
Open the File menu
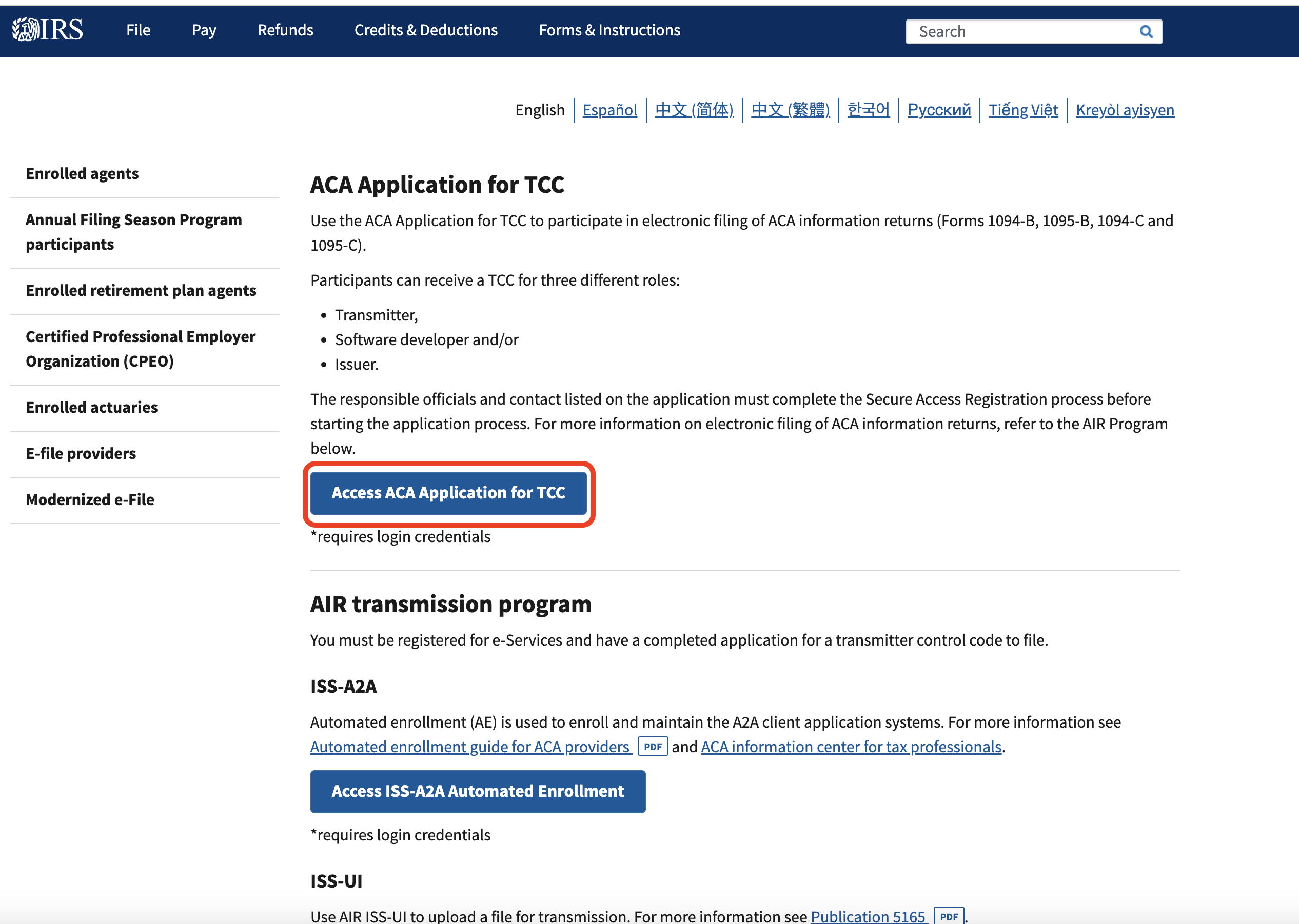[x=138, y=30]
